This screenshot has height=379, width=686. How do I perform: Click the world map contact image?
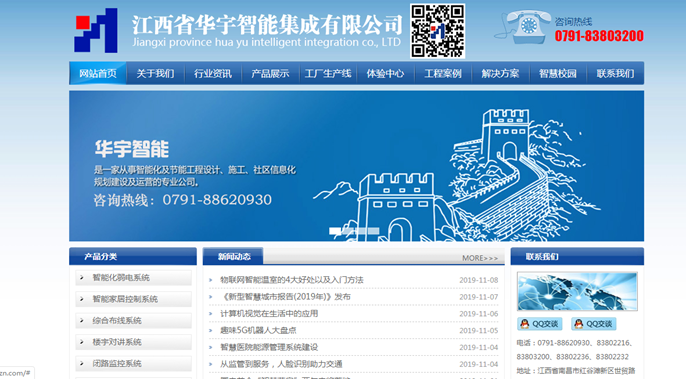[x=577, y=291]
